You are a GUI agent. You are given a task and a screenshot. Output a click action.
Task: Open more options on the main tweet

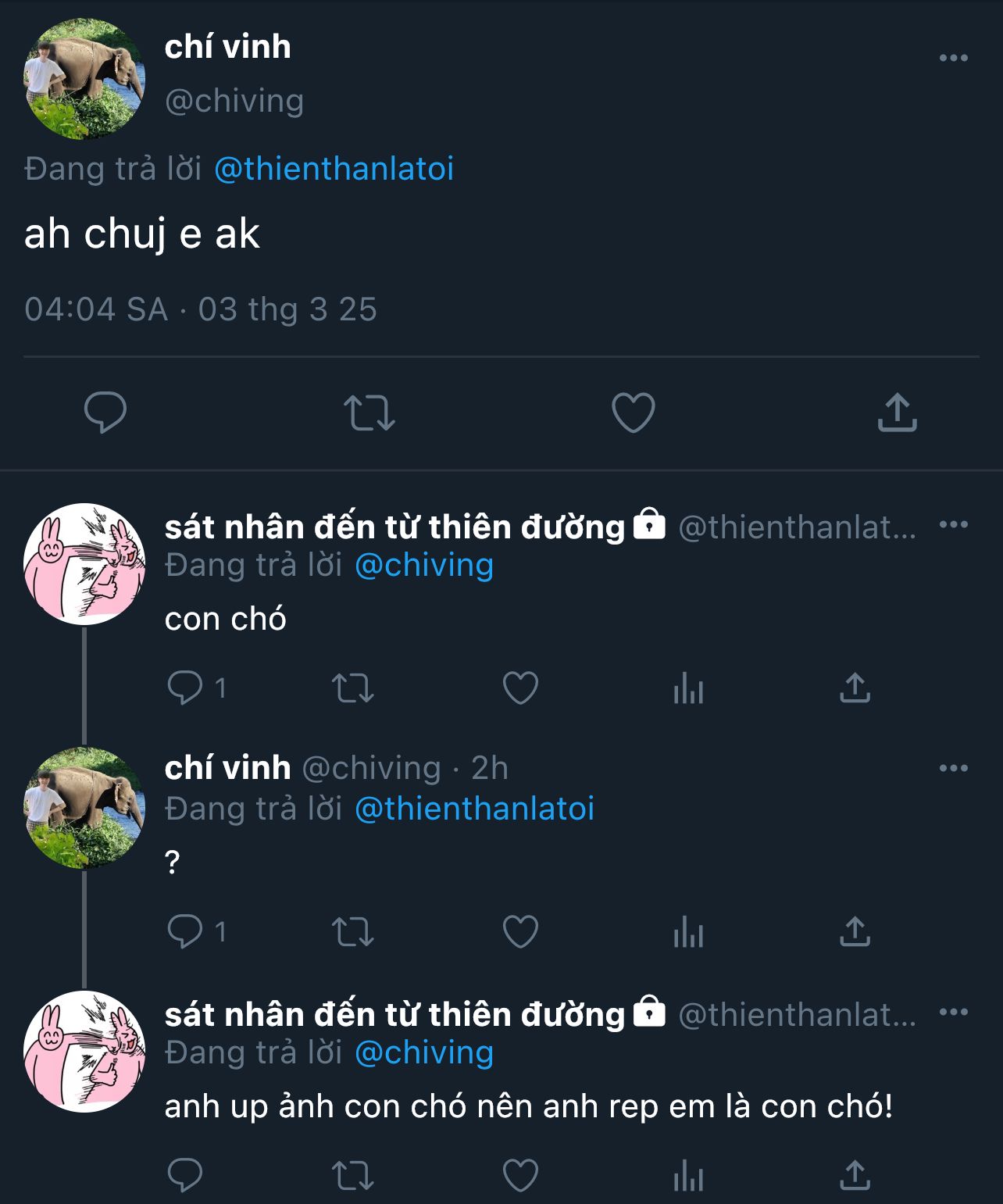[953, 58]
